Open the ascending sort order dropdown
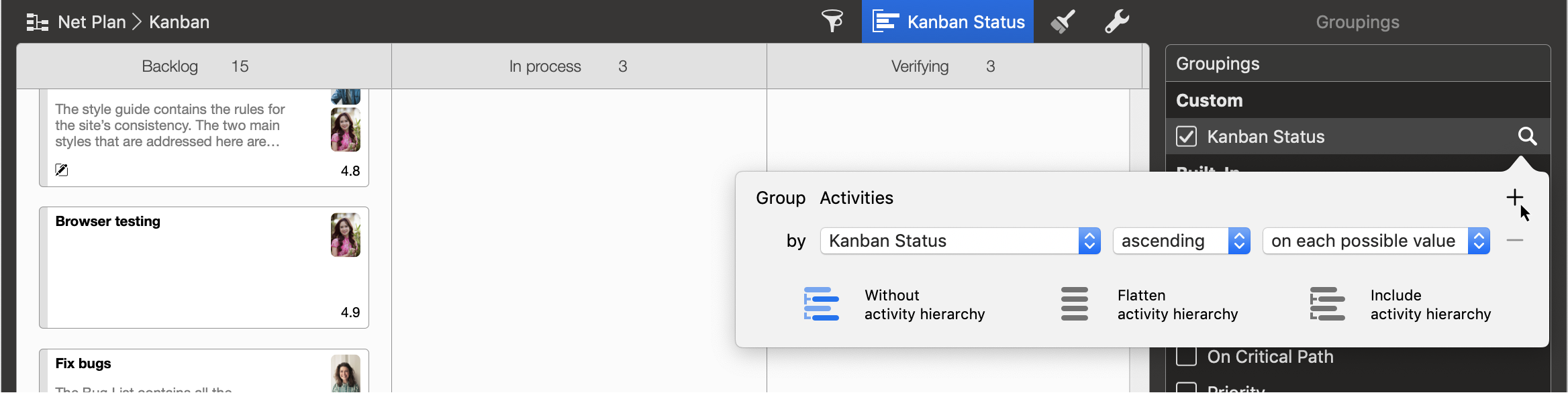The width and height of the screenshot is (1568, 397). 1181,241
